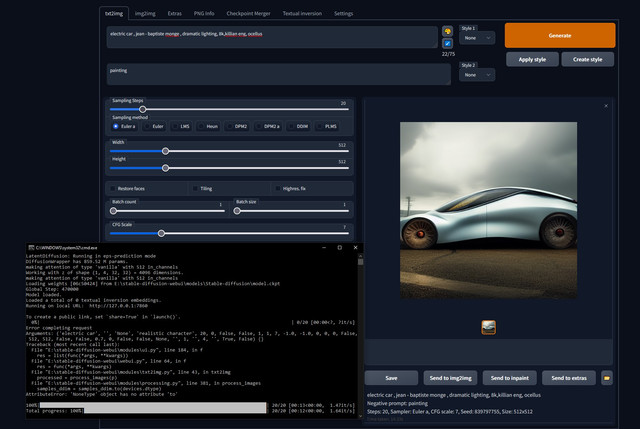Click the Batch size slider handle
This screenshot has height=429, width=640.
coord(237,211)
